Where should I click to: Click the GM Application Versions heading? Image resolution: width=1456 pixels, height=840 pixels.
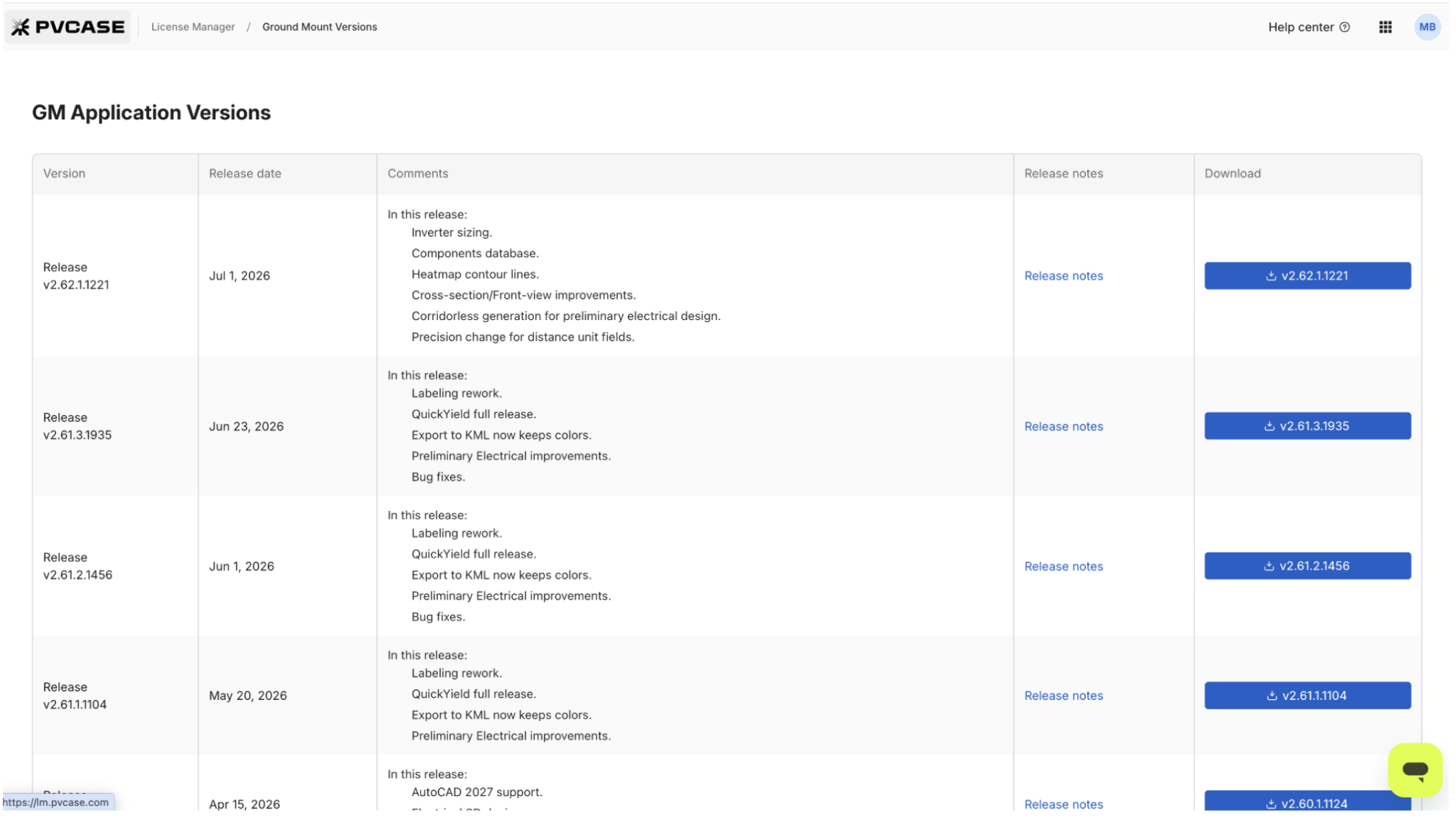(151, 113)
